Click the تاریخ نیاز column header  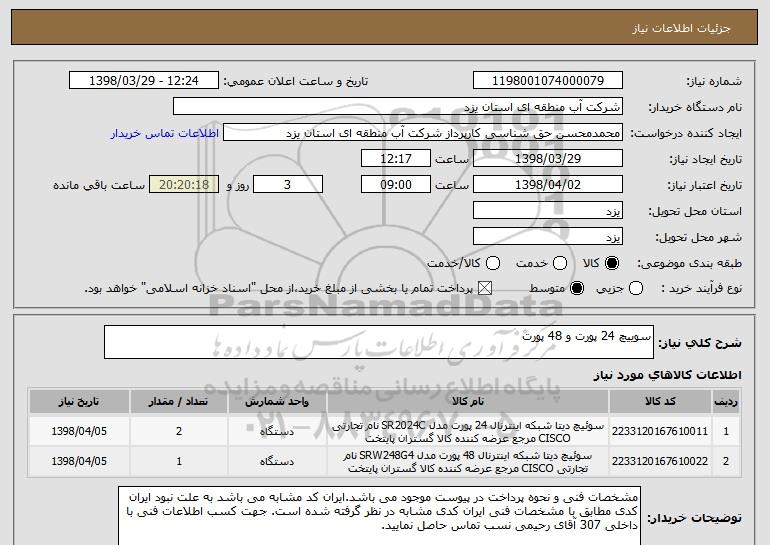79,402
